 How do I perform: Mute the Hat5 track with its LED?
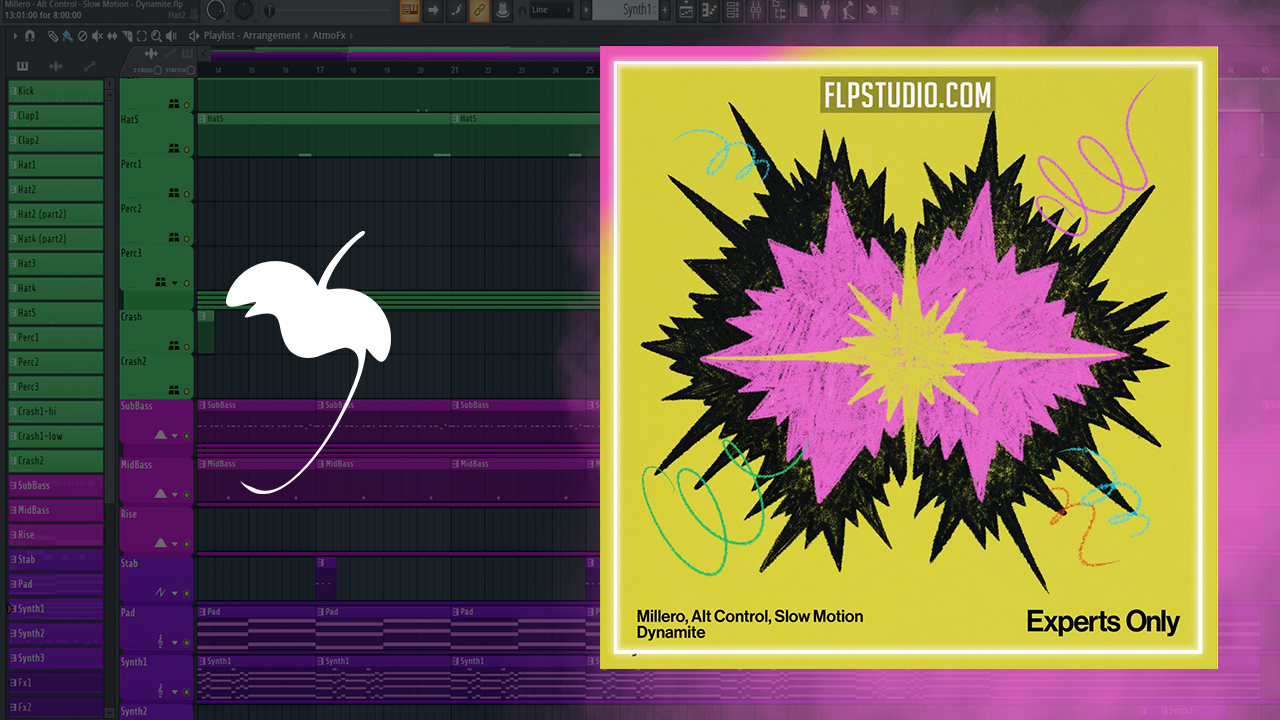coord(186,148)
